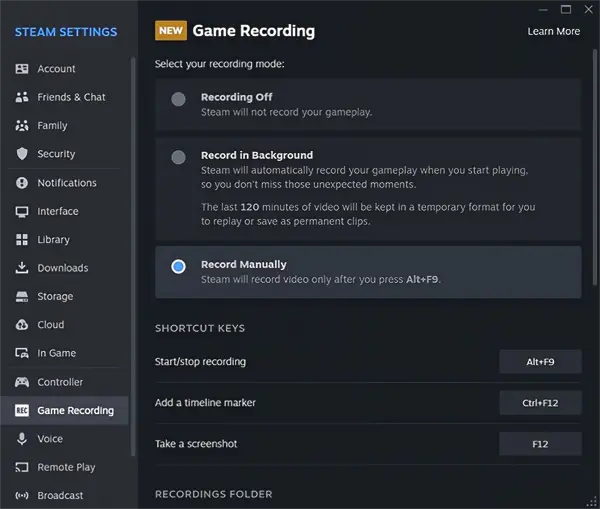
Task: Click the SHORTCUT KEYS section heading
Action: click(200, 328)
